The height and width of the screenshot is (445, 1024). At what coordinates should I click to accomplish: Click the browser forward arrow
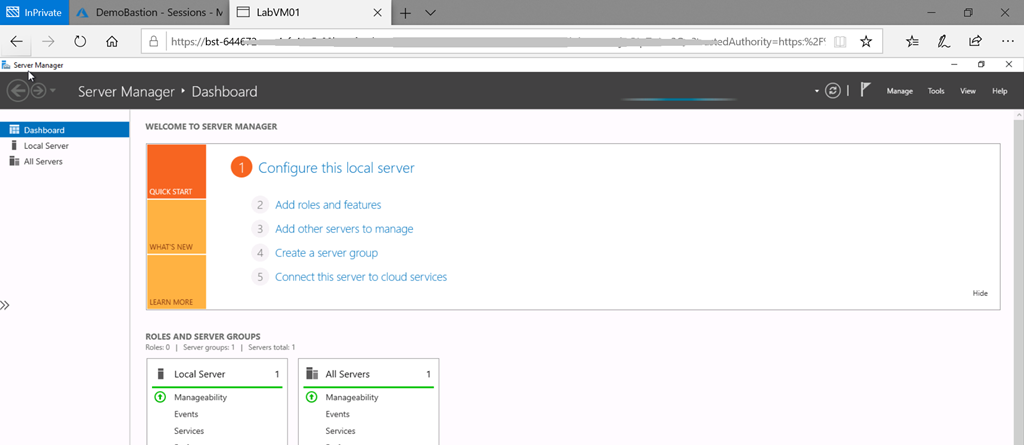48,41
